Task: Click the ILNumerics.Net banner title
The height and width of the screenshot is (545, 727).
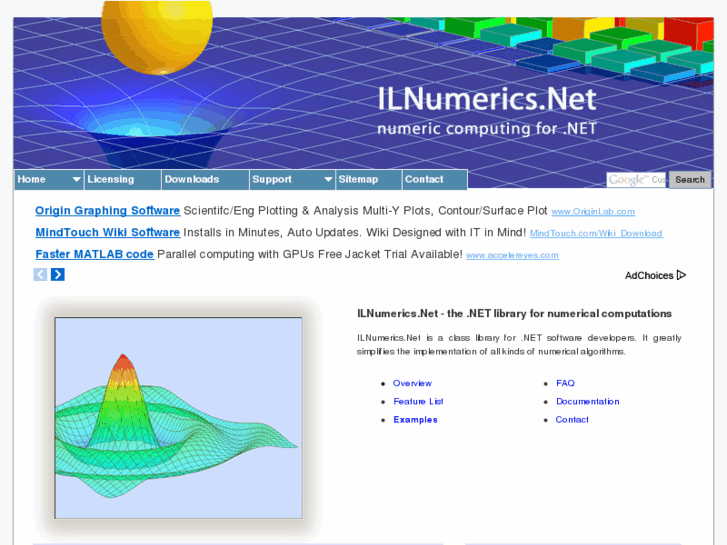Action: click(x=487, y=98)
